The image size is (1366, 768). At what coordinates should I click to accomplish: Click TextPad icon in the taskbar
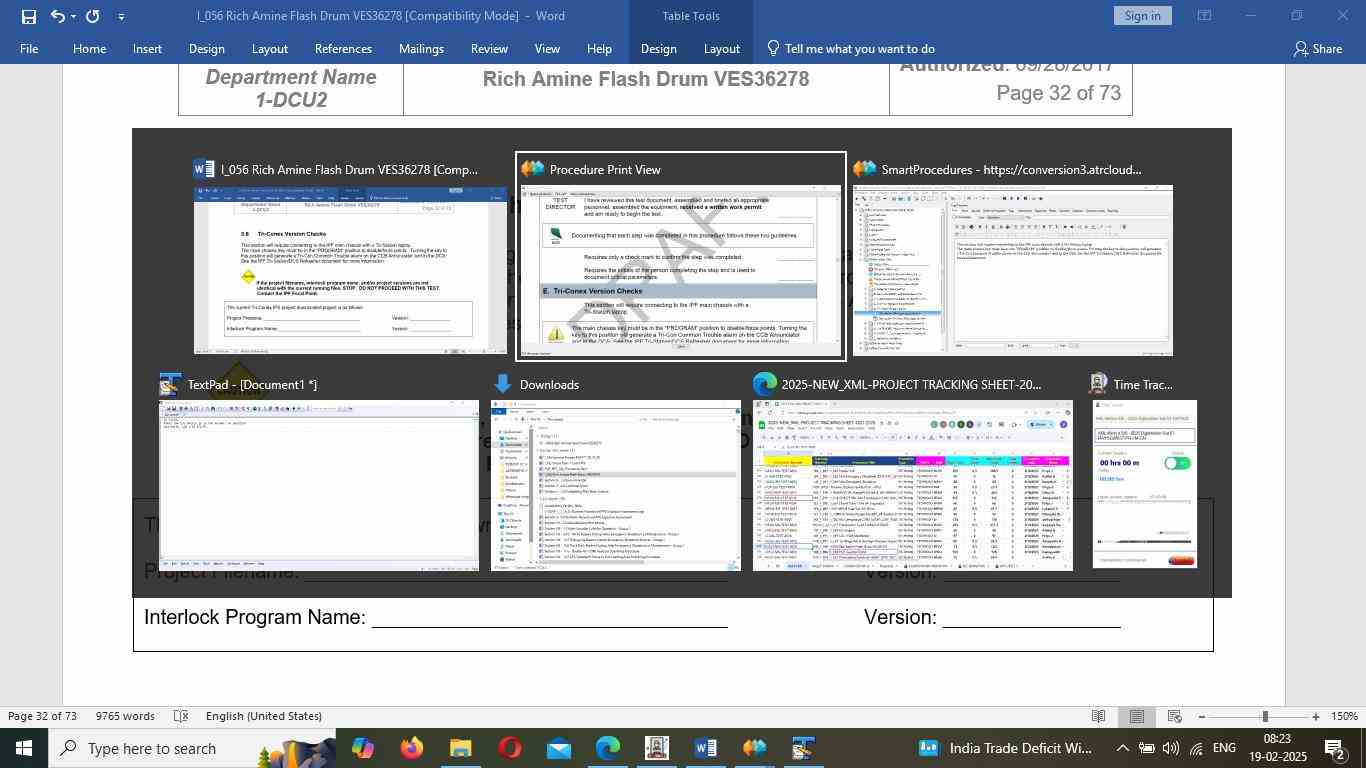tap(803, 748)
